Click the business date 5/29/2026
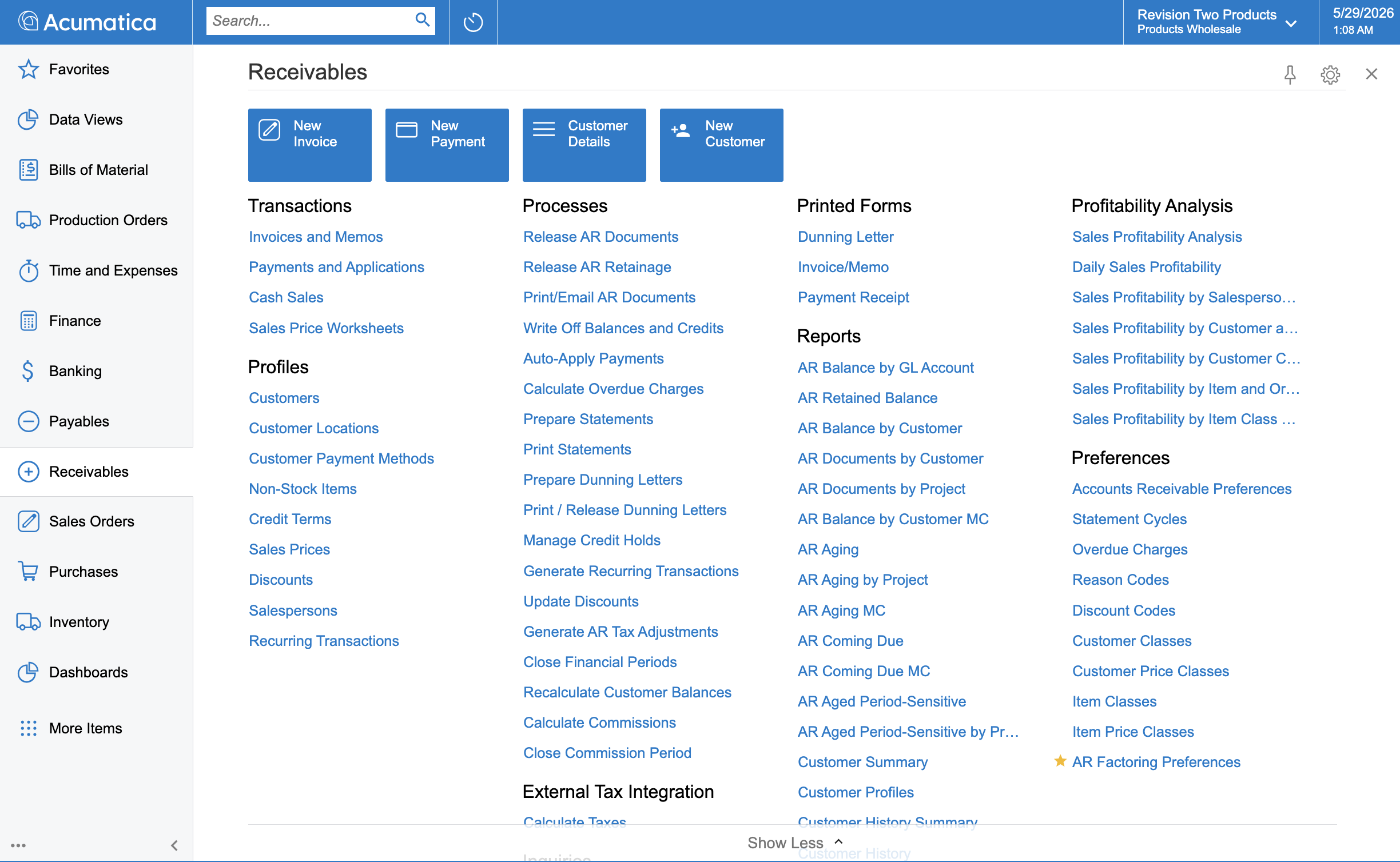The image size is (1400, 862). 1363,13
